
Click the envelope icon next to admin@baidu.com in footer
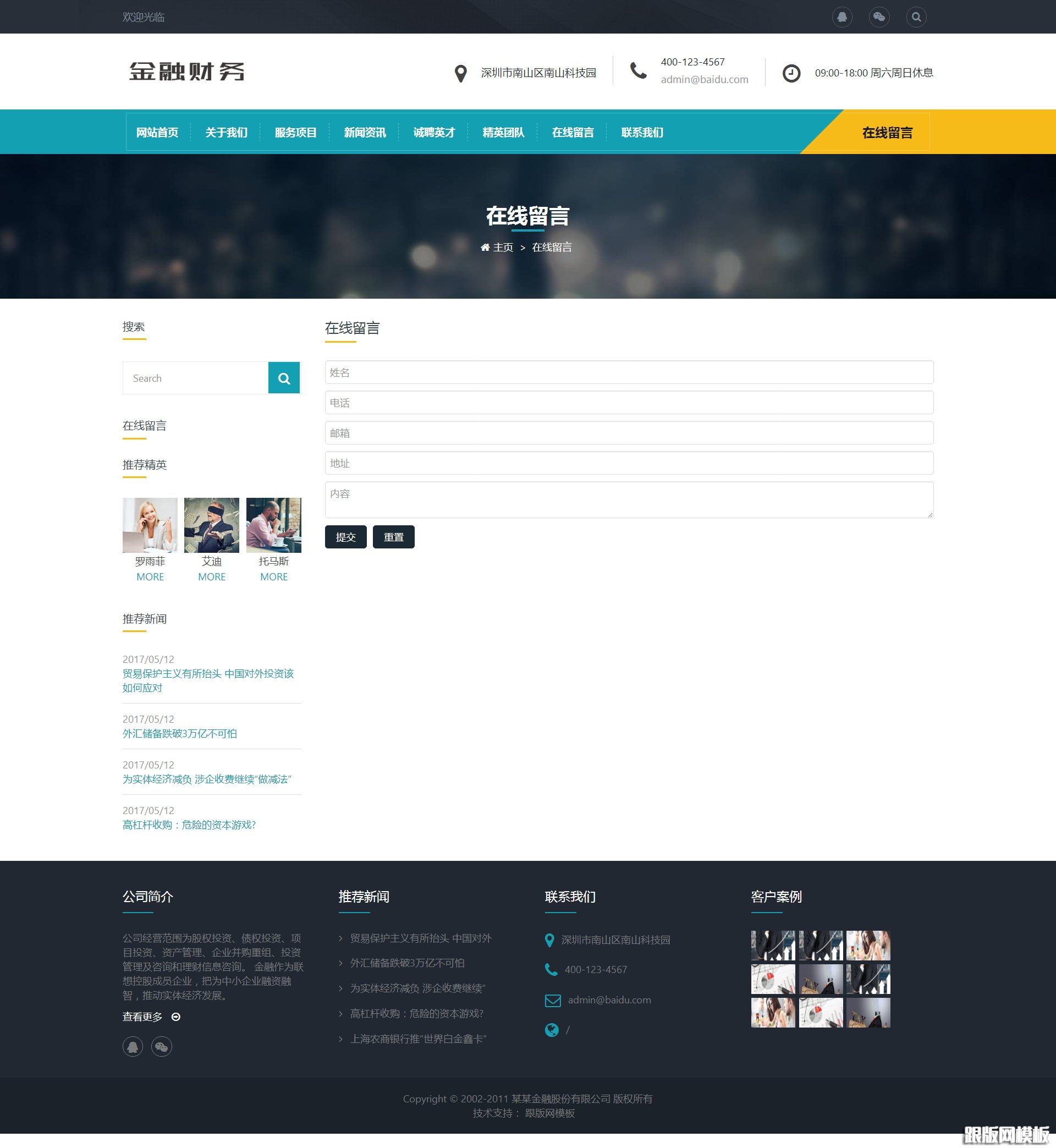click(552, 1000)
